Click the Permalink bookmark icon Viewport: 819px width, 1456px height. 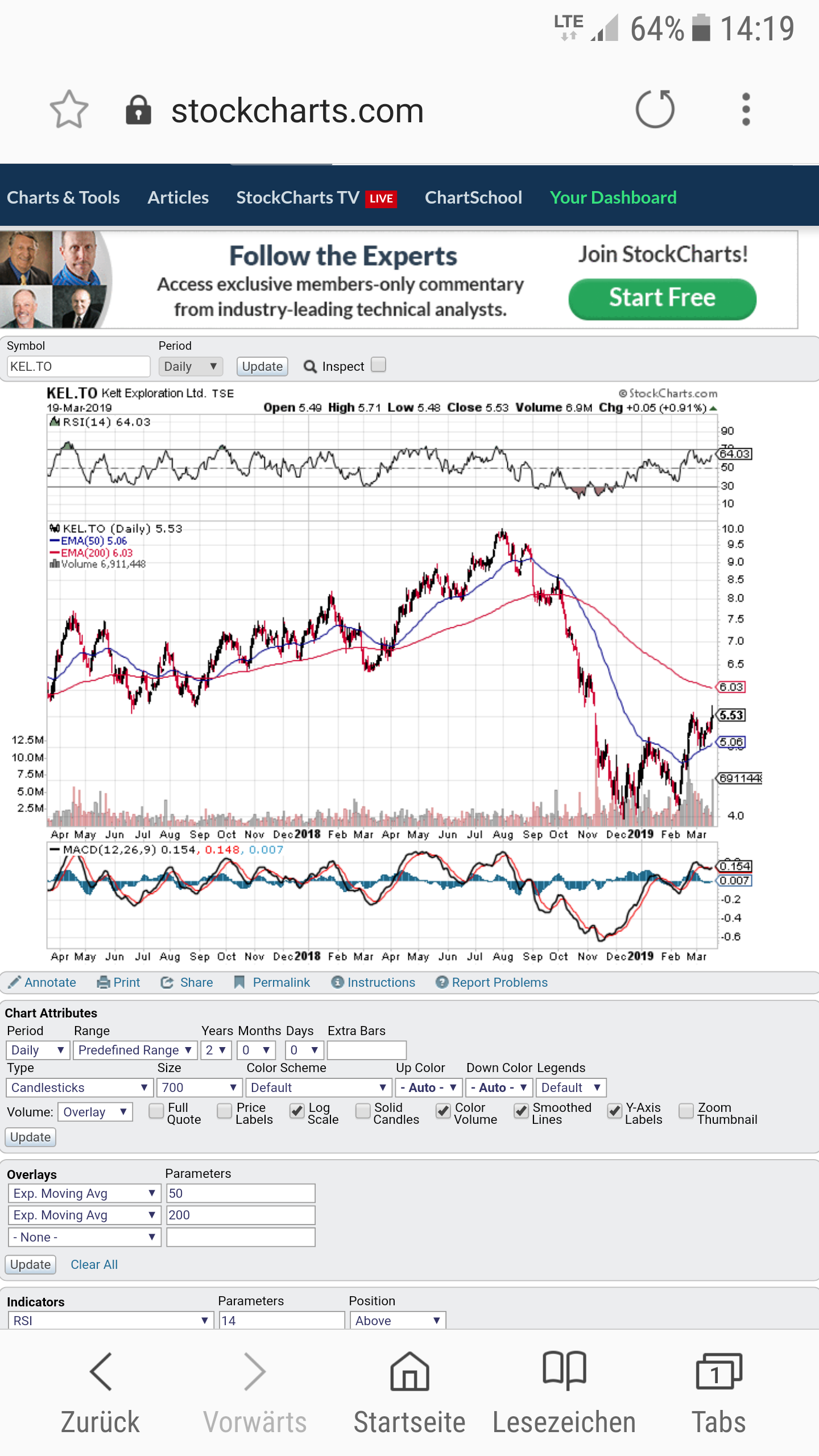pyautogui.click(x=240, y=982)
